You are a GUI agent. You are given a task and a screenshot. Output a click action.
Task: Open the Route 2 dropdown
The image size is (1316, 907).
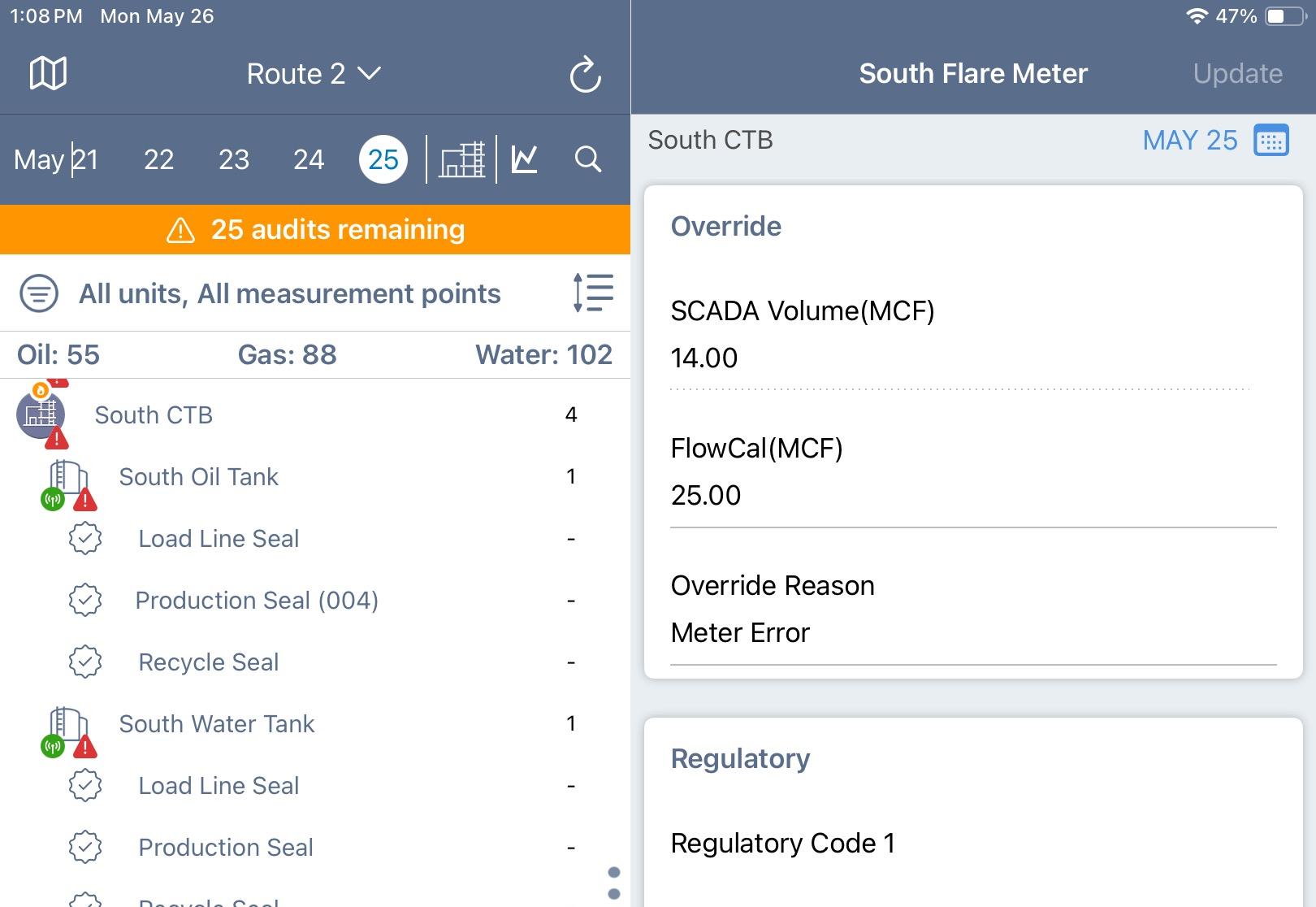coord(313,73)
